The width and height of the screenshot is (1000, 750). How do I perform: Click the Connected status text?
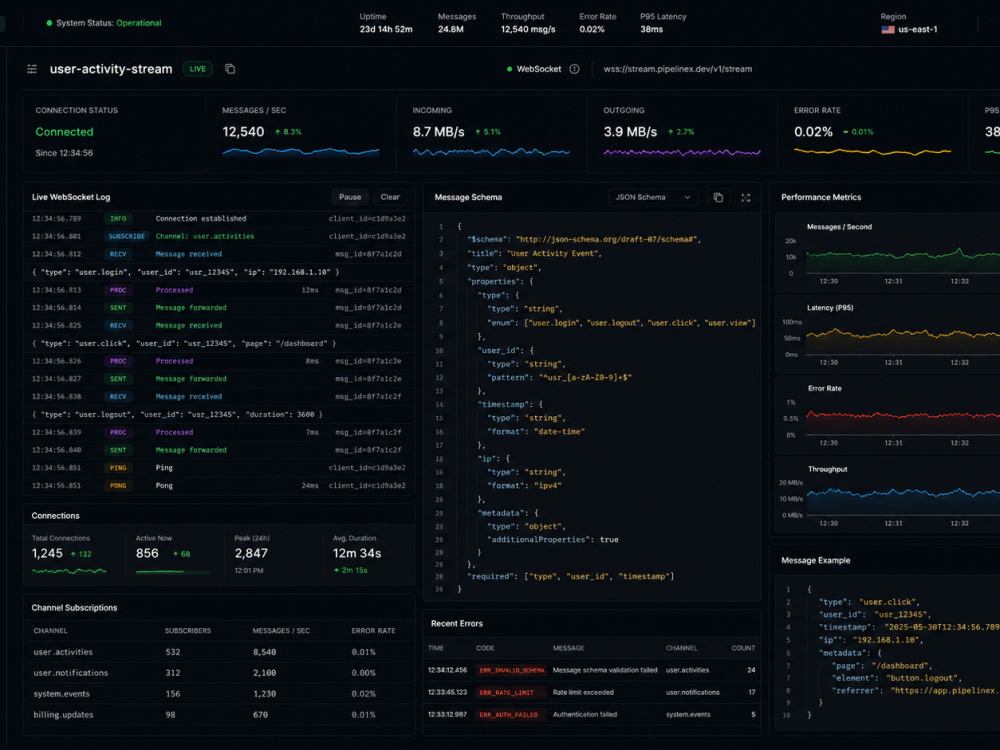(x=64, y=132)
